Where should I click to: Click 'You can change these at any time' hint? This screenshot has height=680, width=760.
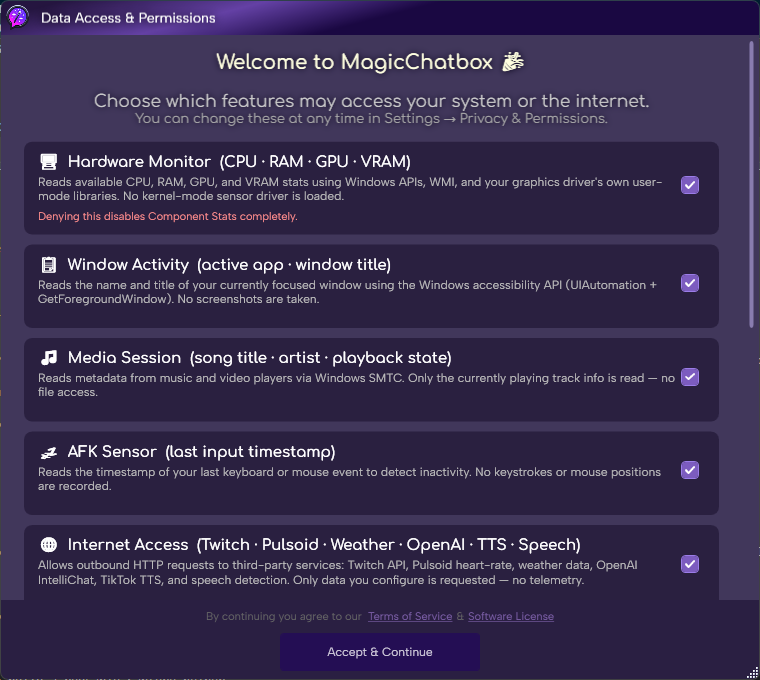371,119
